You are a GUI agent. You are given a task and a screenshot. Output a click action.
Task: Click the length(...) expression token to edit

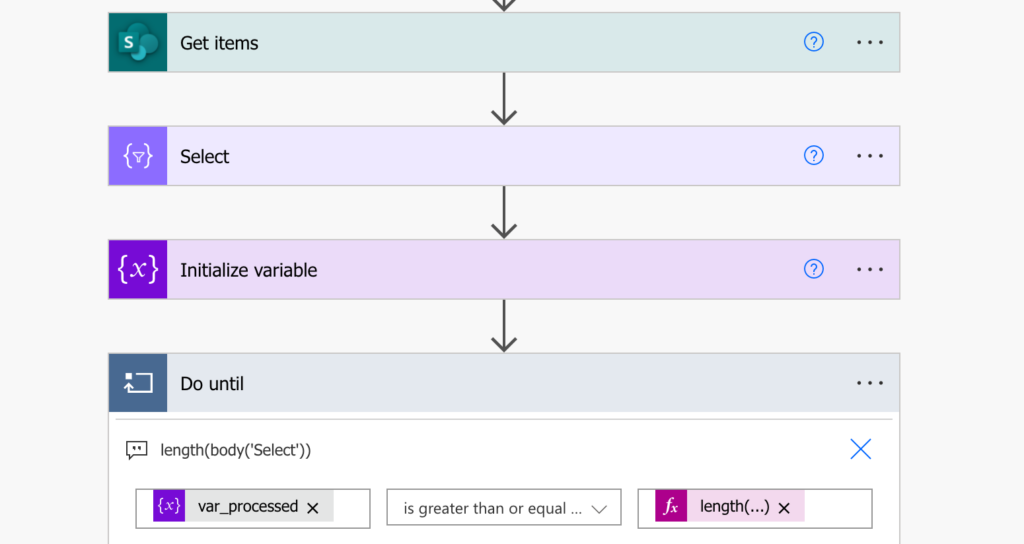tap(734, 507)
